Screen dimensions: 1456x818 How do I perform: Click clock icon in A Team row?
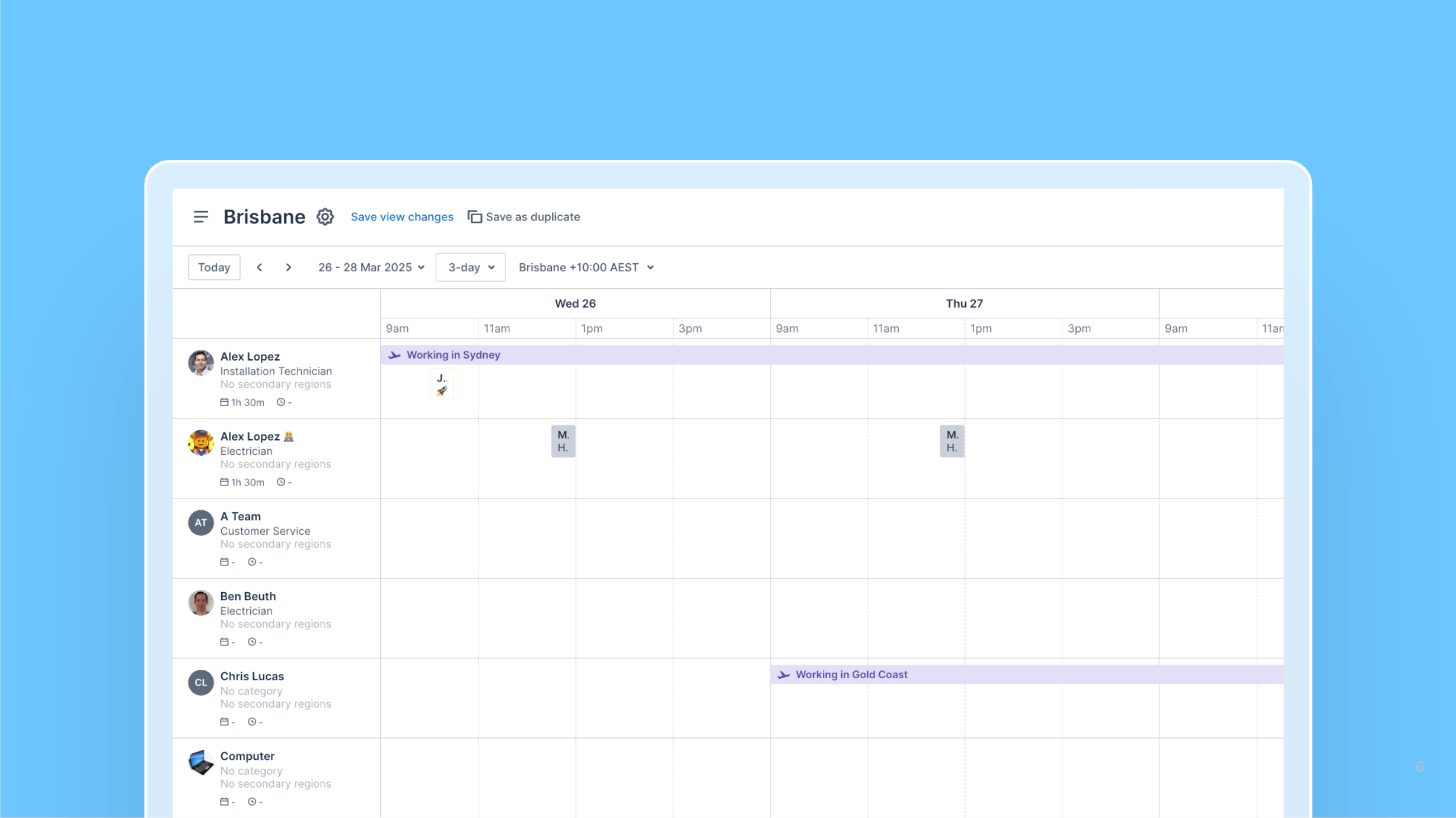pos(252,562)
